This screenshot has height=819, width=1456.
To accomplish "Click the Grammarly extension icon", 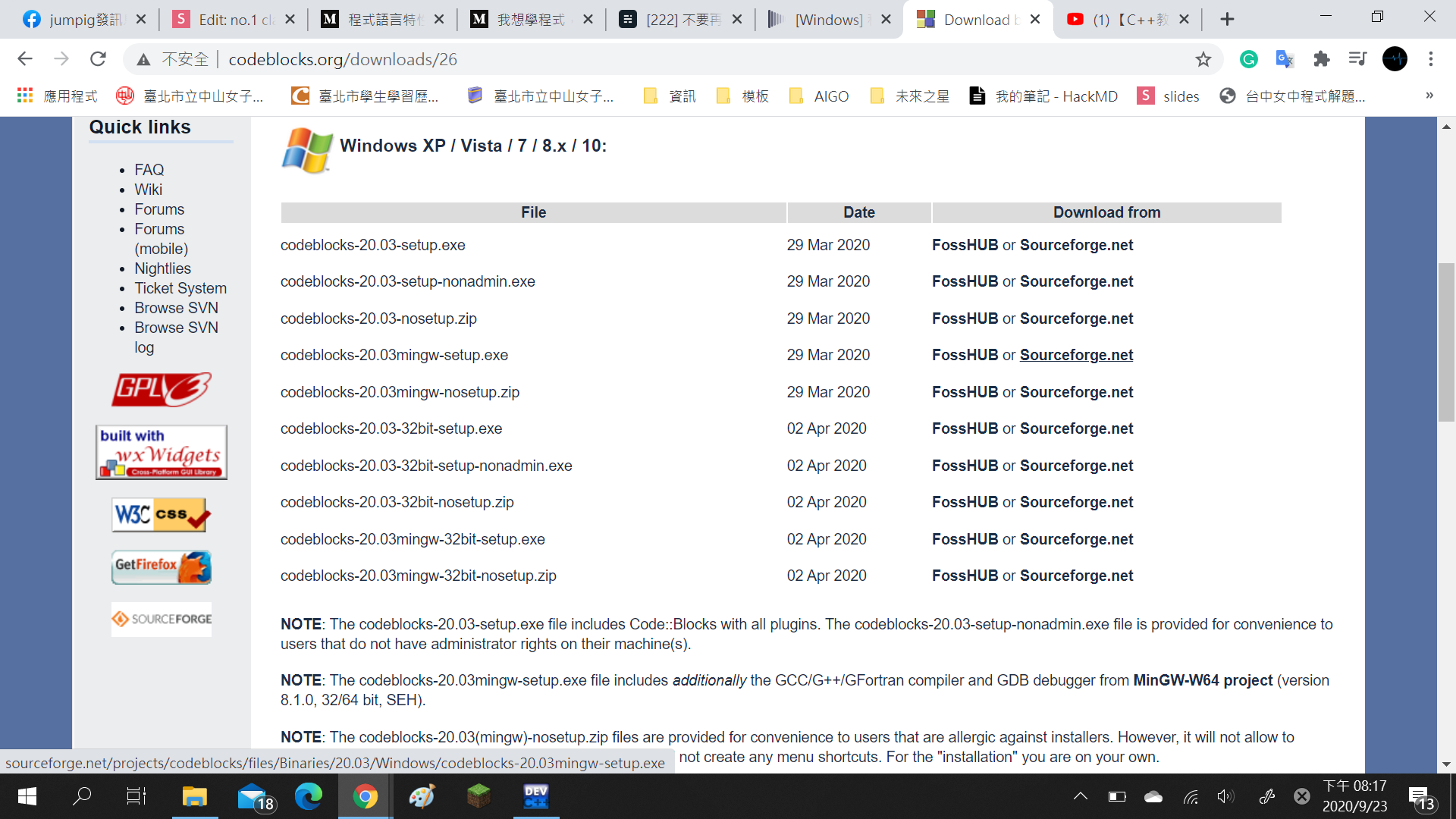I will 1248,59.
